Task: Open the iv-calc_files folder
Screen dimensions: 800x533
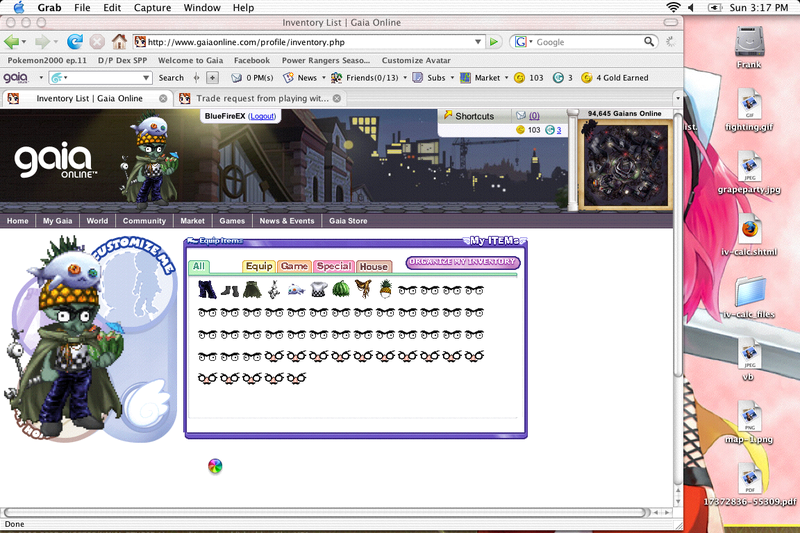Action: (749, 292)
